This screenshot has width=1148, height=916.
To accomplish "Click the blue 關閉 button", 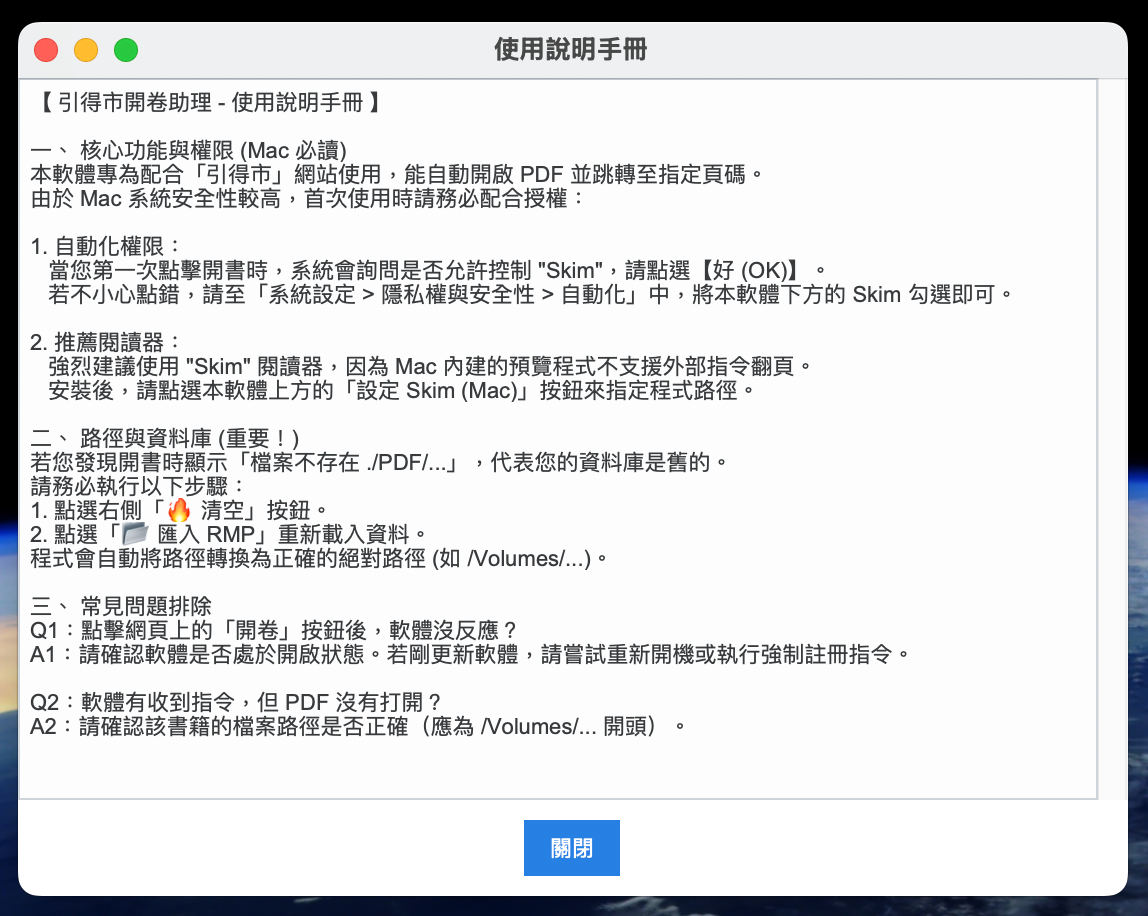I will [571, 848].
